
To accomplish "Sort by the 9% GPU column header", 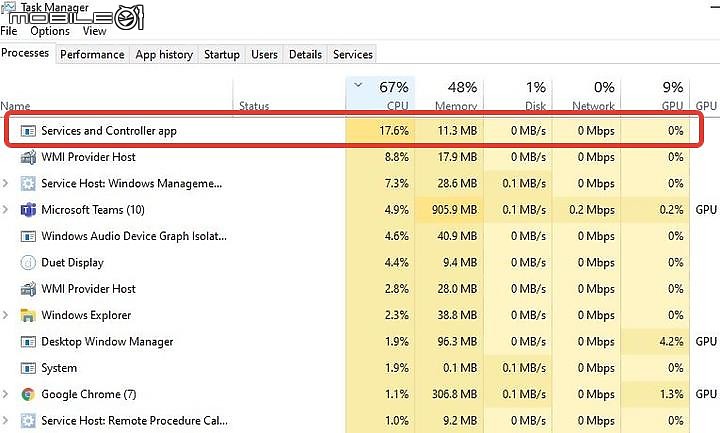I will (655, 96).
